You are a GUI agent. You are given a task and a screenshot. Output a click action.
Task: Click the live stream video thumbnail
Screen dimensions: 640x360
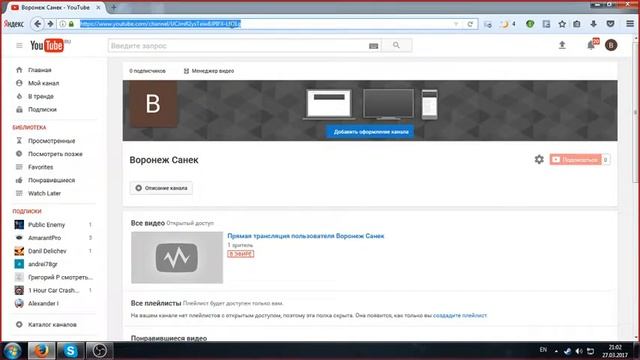click(x=177, y=258)
